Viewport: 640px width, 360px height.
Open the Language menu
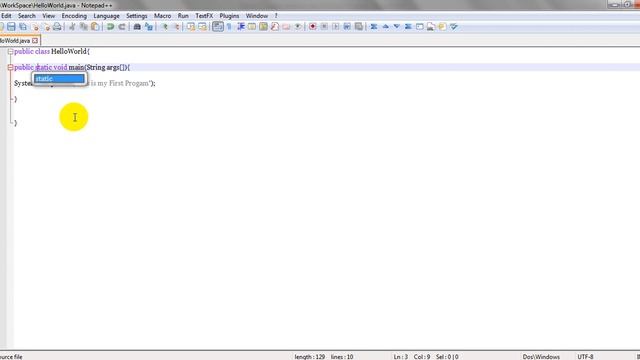tap(107, 16)
